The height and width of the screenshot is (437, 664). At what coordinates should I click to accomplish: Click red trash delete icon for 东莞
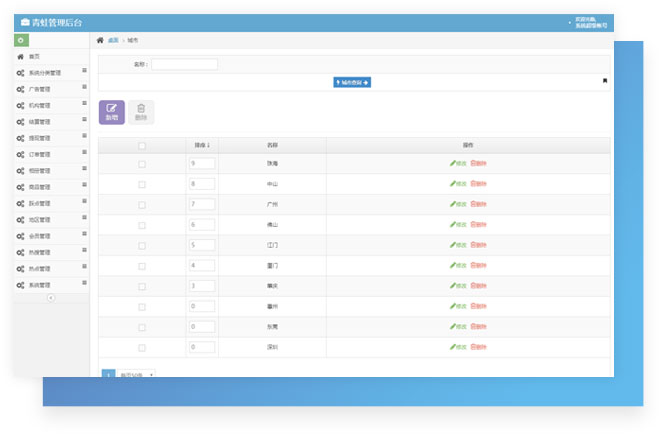(x=473, y=326)
